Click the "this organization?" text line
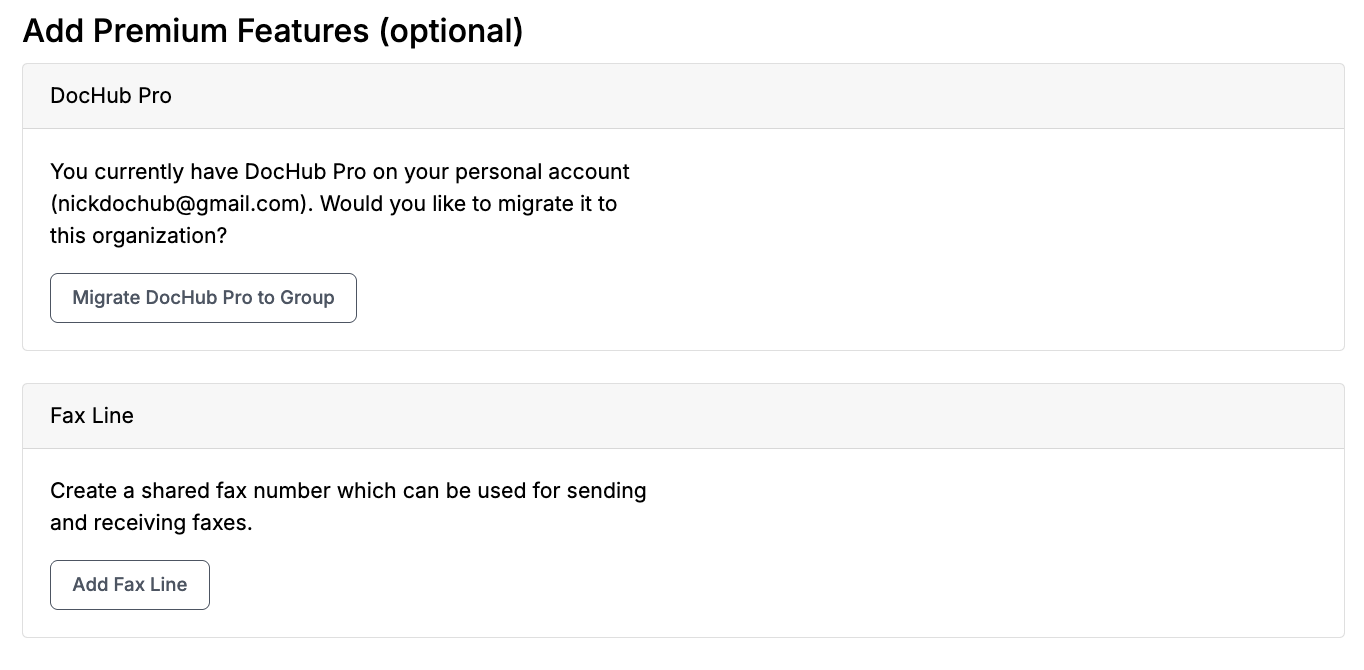This screenshot has height=670, width=1364. (x=138, y=236)
